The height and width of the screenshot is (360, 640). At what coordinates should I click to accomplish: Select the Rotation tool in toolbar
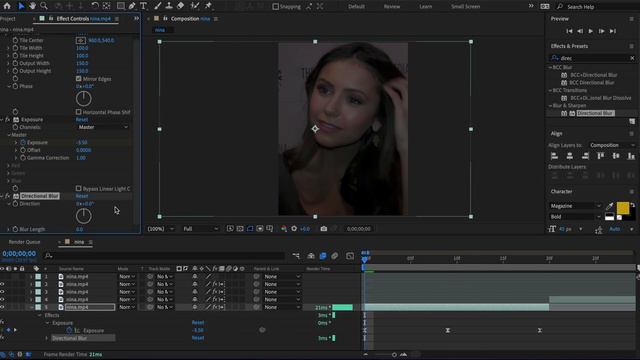[95, 6]
